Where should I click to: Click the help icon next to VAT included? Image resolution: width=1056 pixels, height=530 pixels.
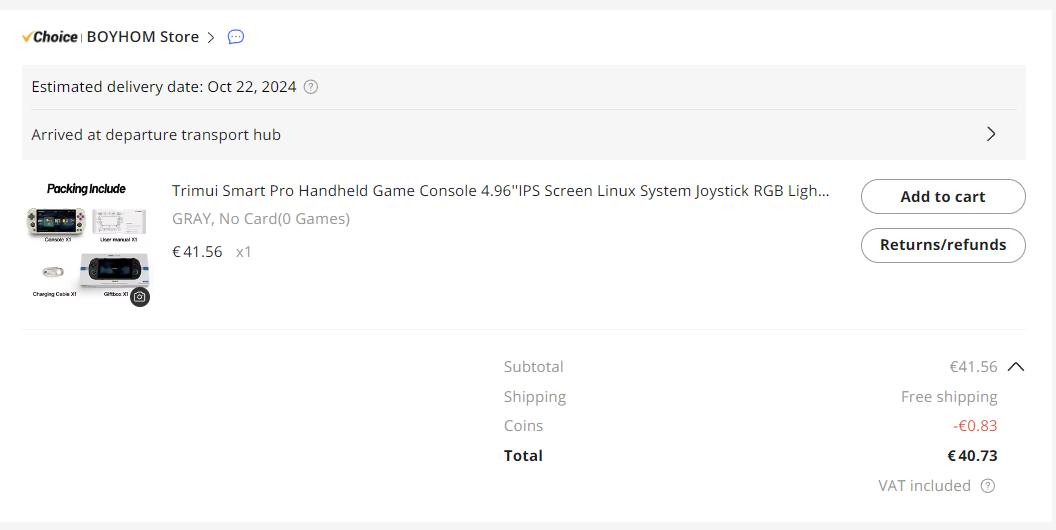pyautogui.click(x=988, y=486)
